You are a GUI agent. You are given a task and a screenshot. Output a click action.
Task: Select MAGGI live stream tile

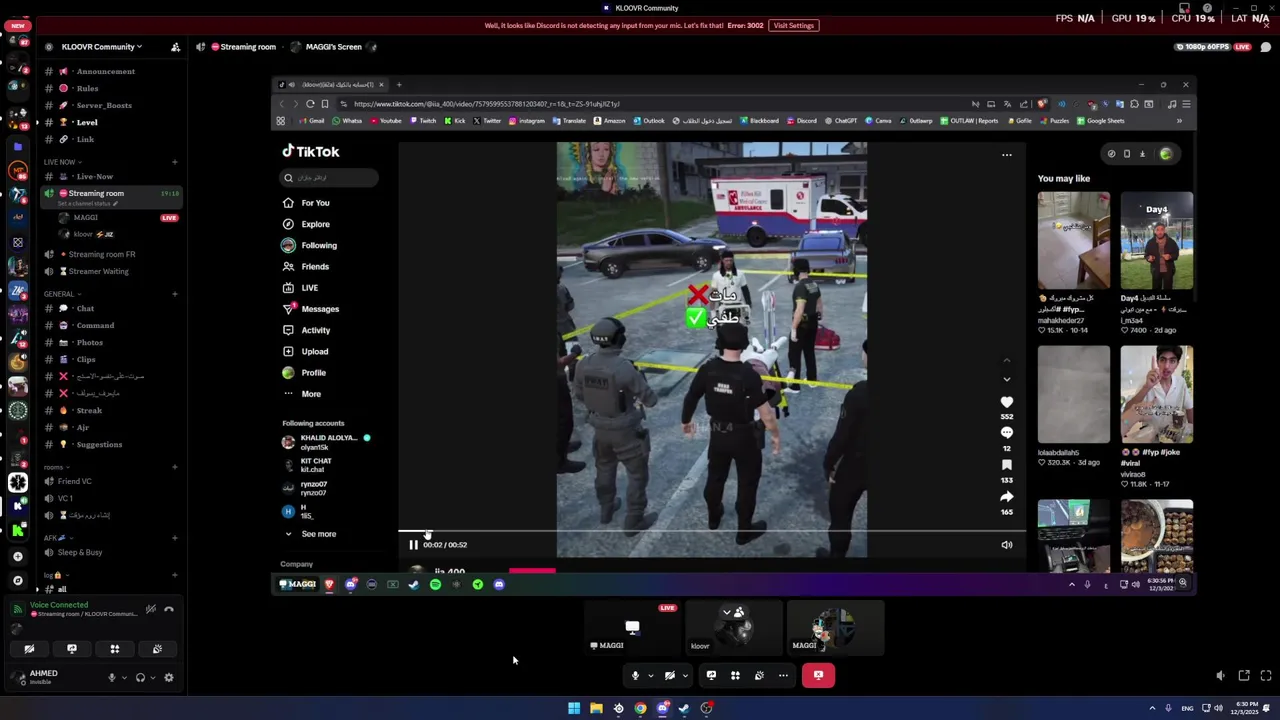click(x=632, y=627)
